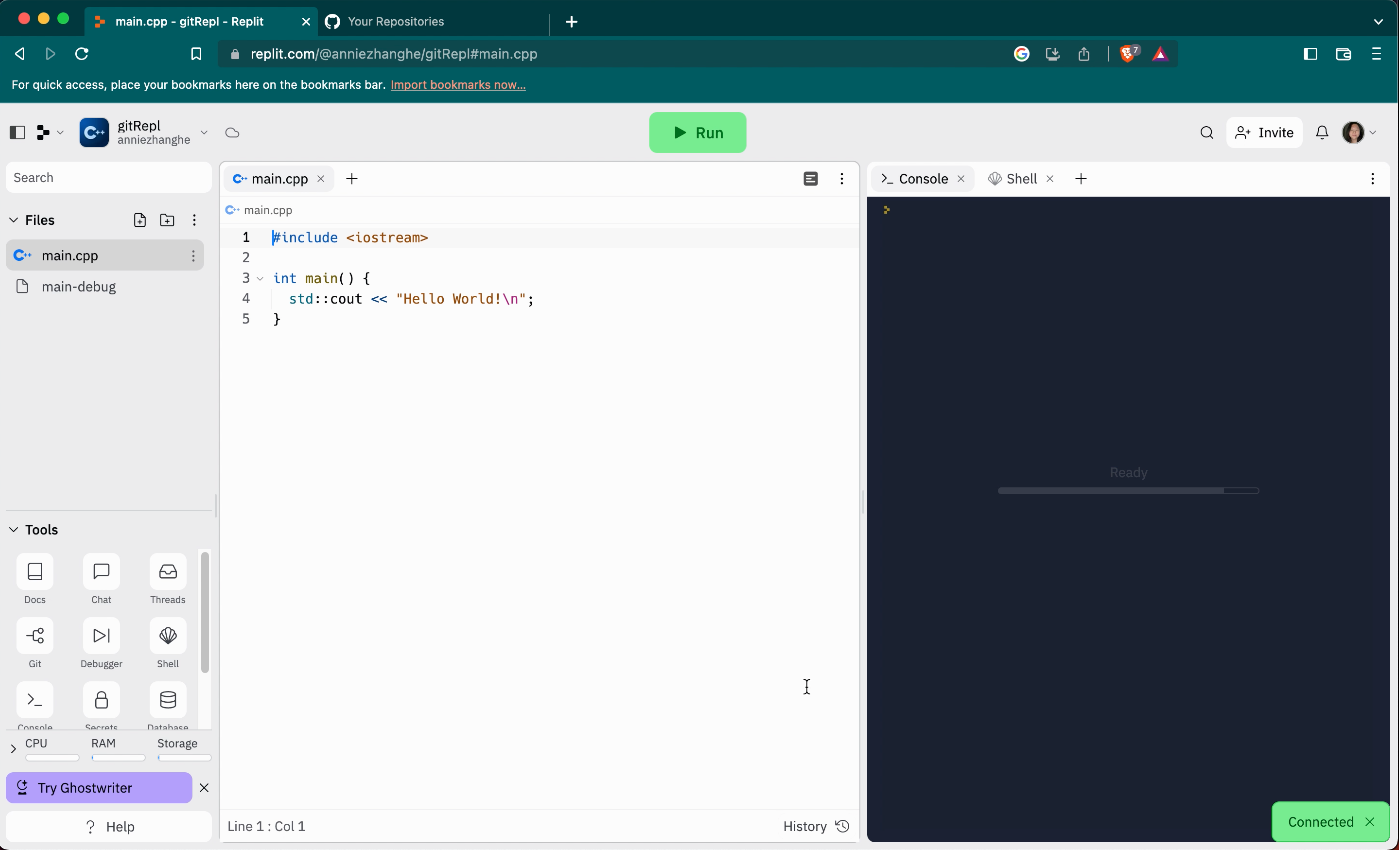
Task: Click inside the Search files field
Action: coord(108,177)
